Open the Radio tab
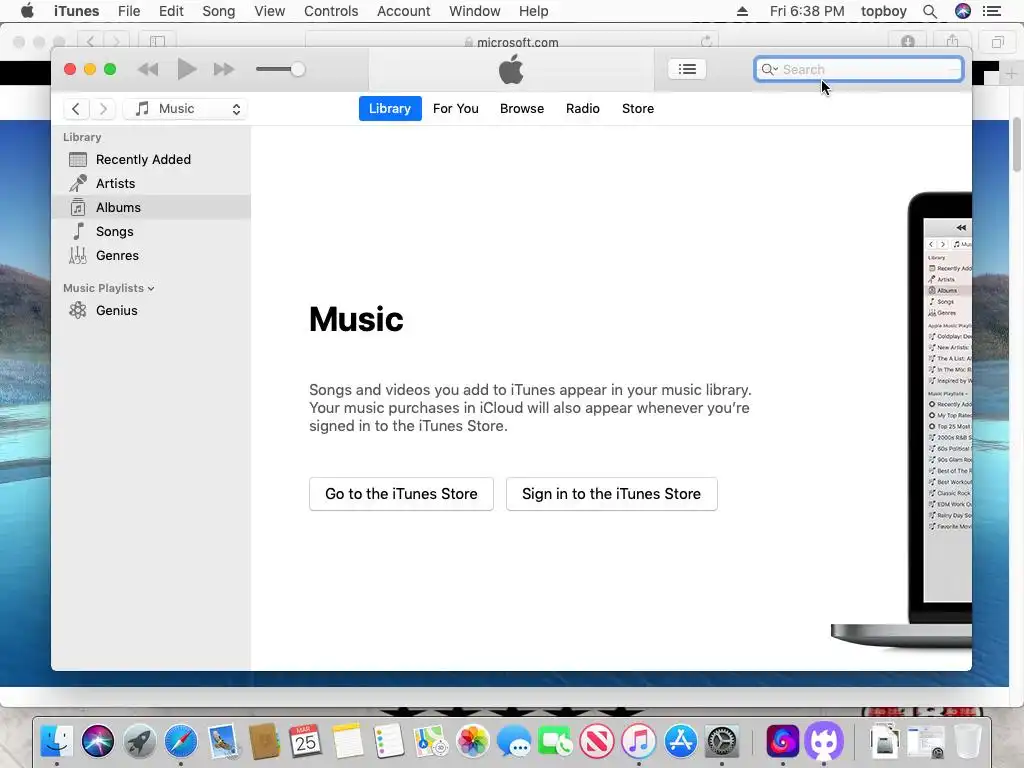The image size is (1024, 768). click(583, 108)
